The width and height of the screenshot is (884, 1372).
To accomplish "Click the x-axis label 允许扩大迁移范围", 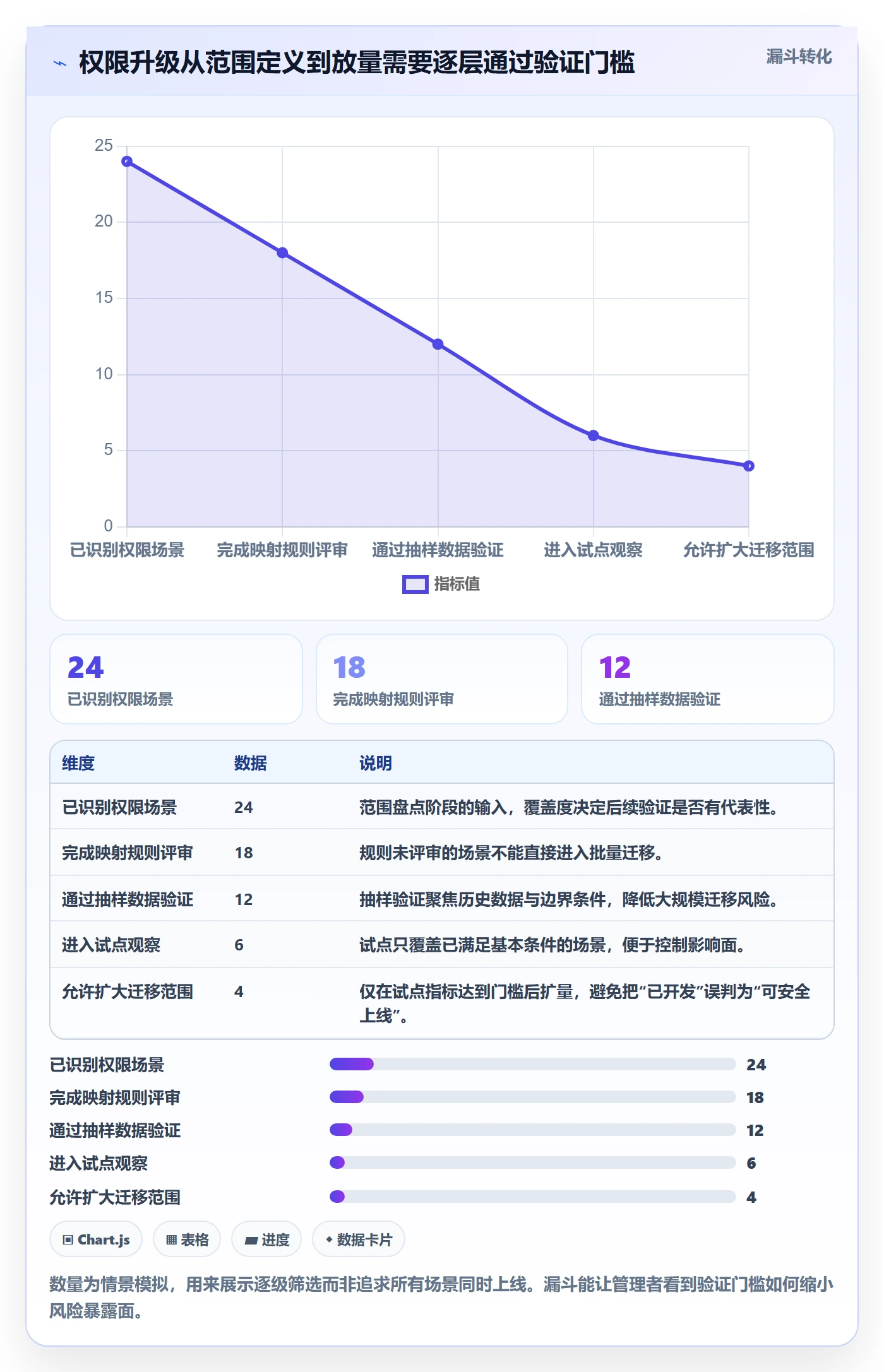I will tap(748, 550).
